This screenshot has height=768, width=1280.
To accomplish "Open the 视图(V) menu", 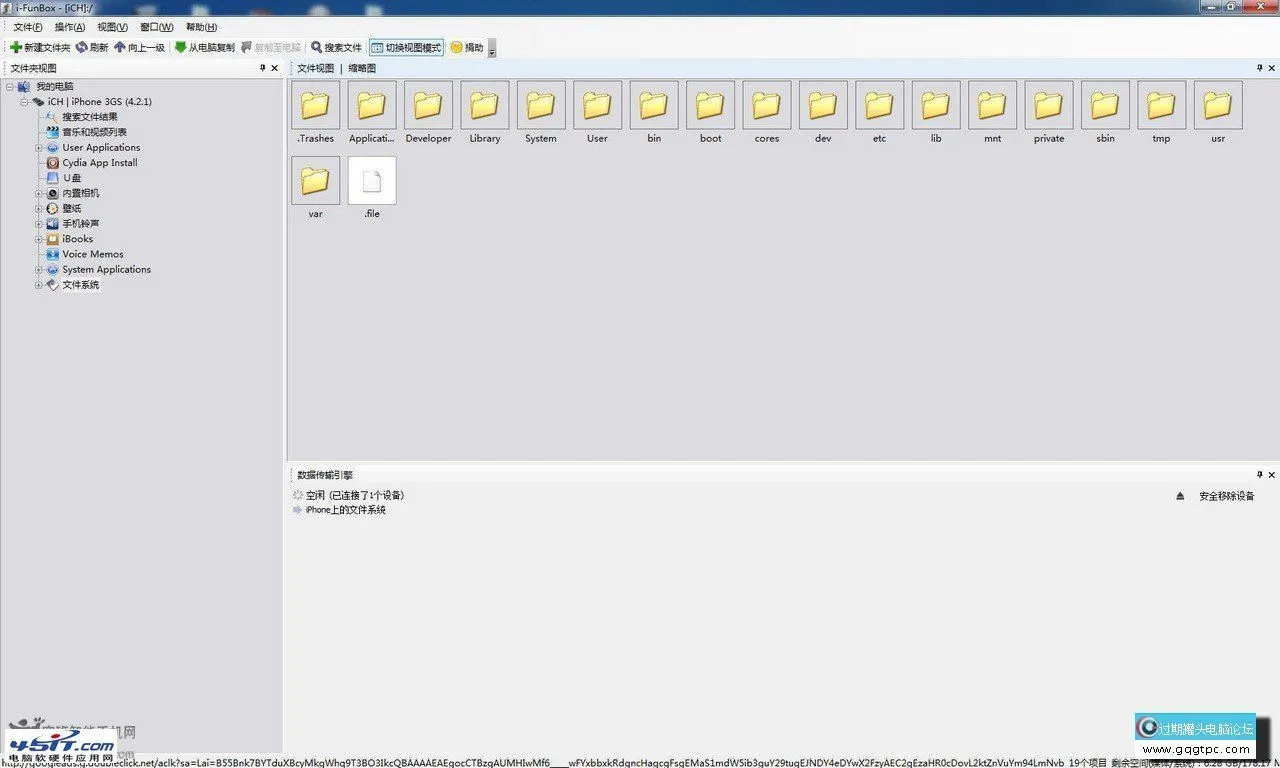I will click(x=112, y=27).
